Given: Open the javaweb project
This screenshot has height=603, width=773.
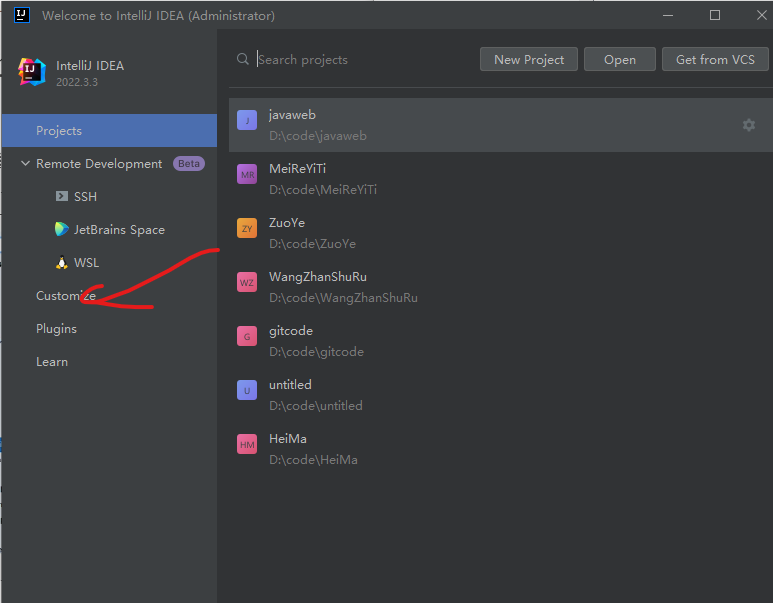Looking at the screenshot, I should pyautogui.click(x=501, y=125).
